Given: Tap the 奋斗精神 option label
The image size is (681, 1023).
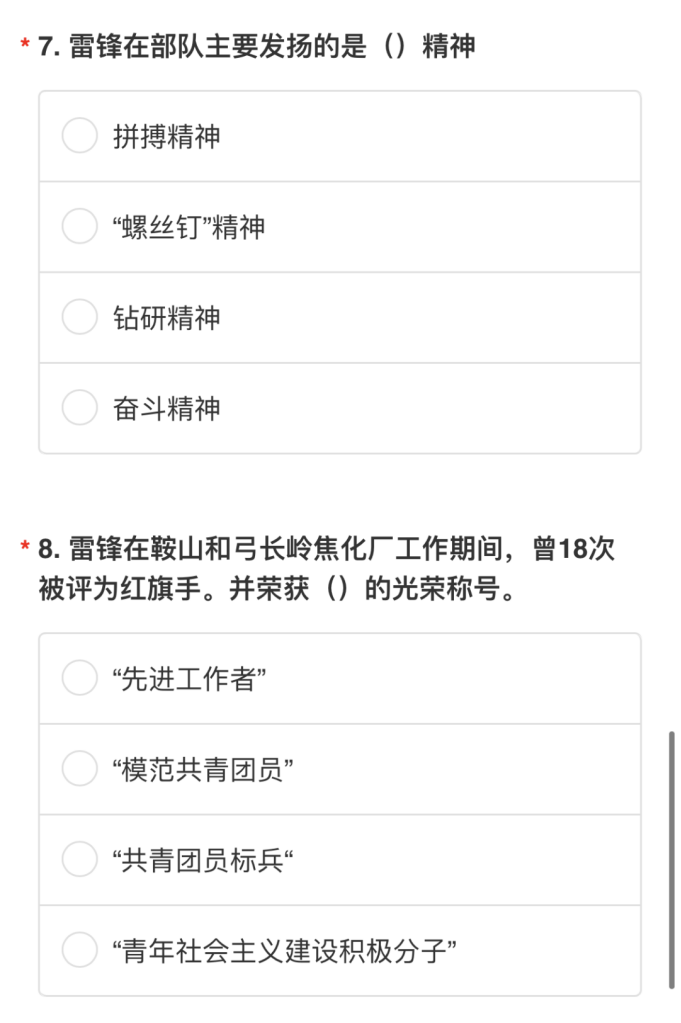Looking at the screenshot, I should pyautogui.click(x=167, y=409).
